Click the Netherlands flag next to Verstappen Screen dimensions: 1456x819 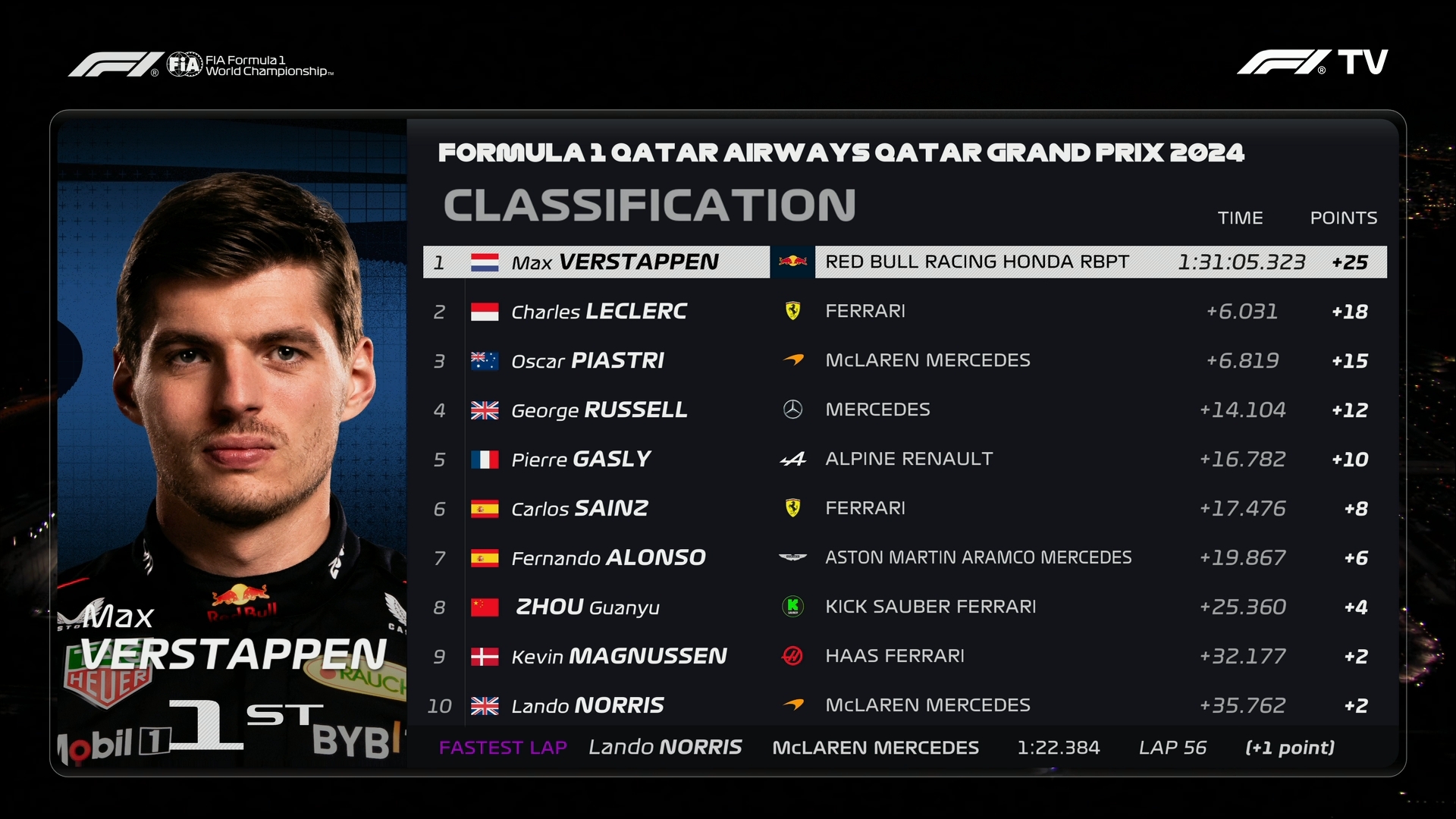pos(485,262)
